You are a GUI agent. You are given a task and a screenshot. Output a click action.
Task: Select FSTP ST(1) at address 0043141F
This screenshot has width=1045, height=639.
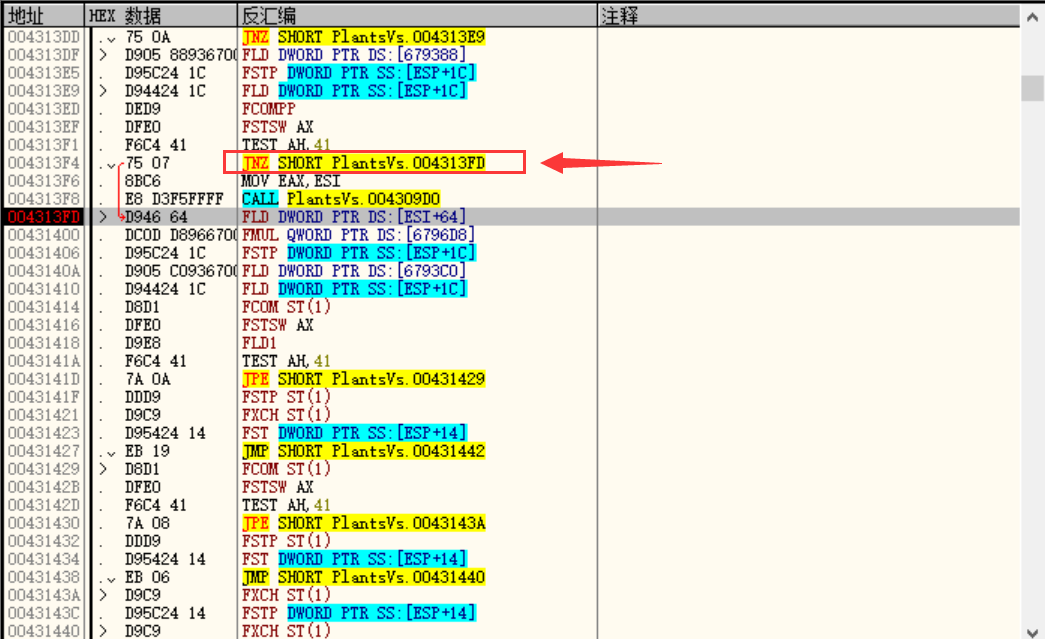click(x=287, y=396)
